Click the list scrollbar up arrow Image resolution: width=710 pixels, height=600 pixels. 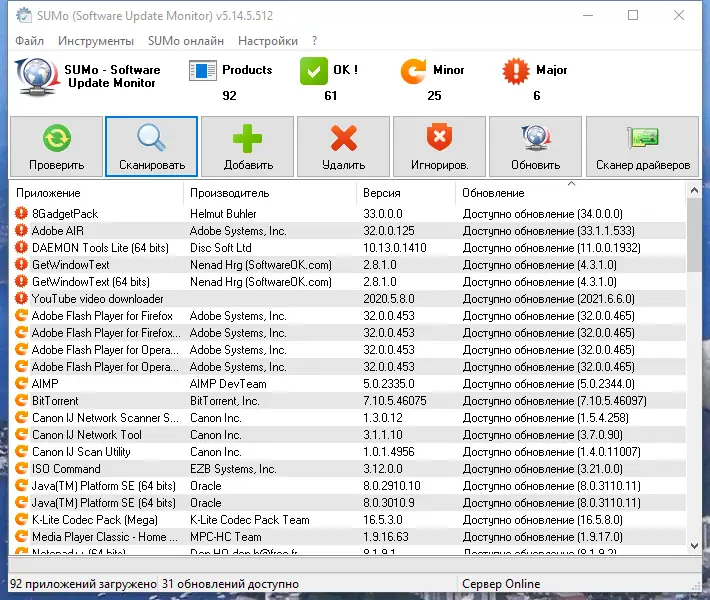tap(694, 191)
